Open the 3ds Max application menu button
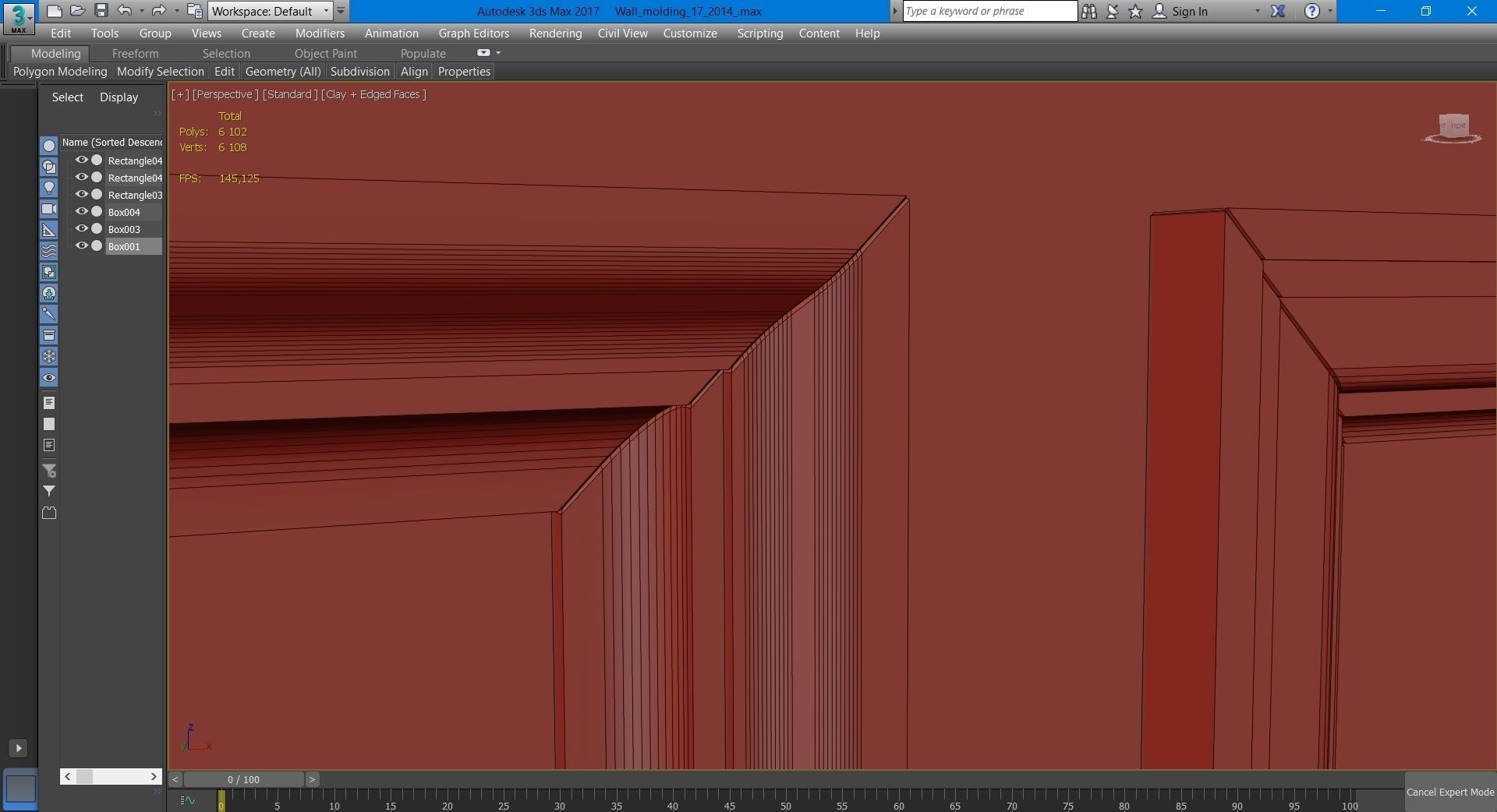The width and height of the screenshot is (1497, 812). pyautogui.click(x=18, y=17)
